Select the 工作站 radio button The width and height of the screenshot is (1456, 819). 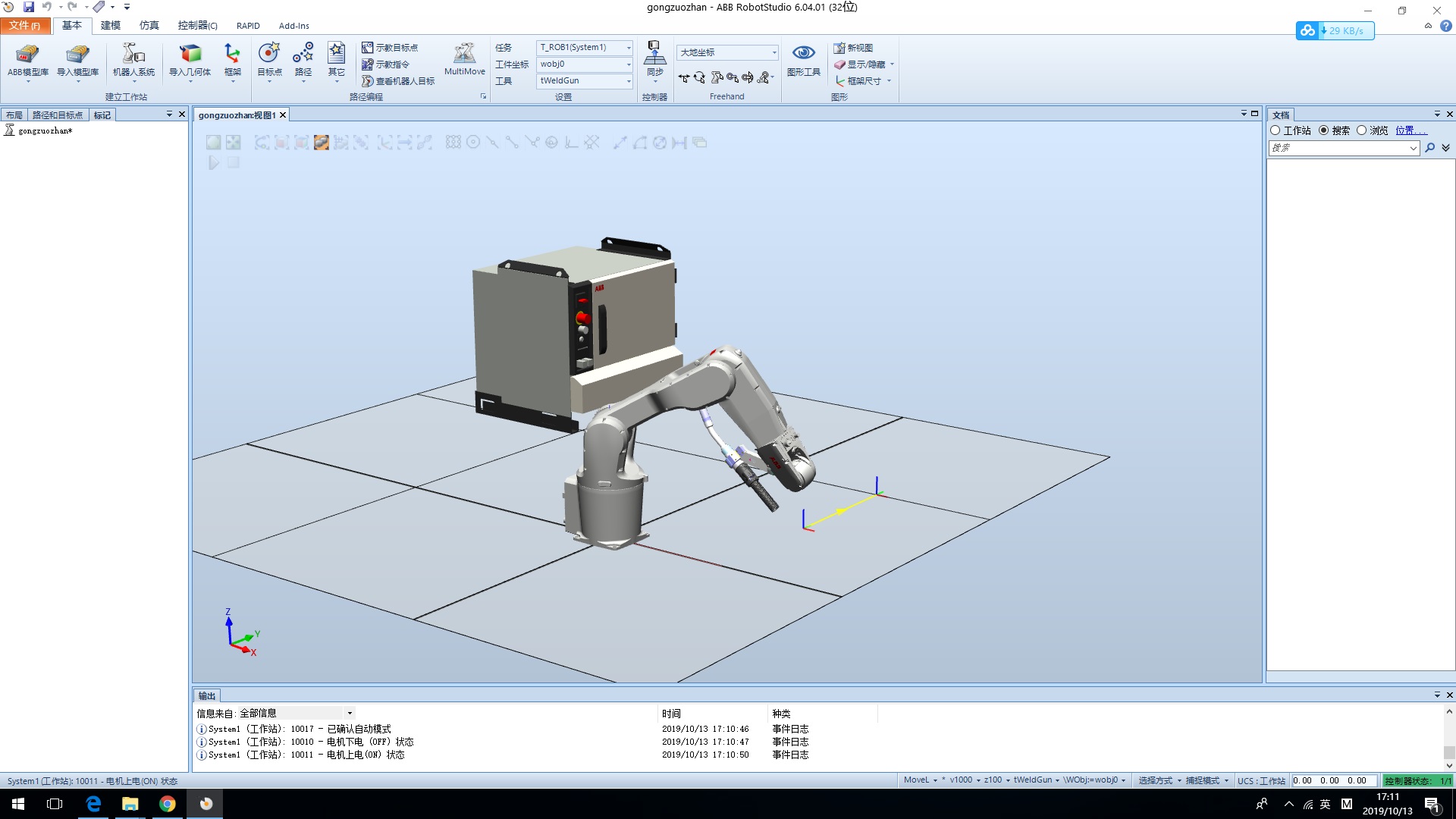pyautogui.click(x=1276, y=130)
